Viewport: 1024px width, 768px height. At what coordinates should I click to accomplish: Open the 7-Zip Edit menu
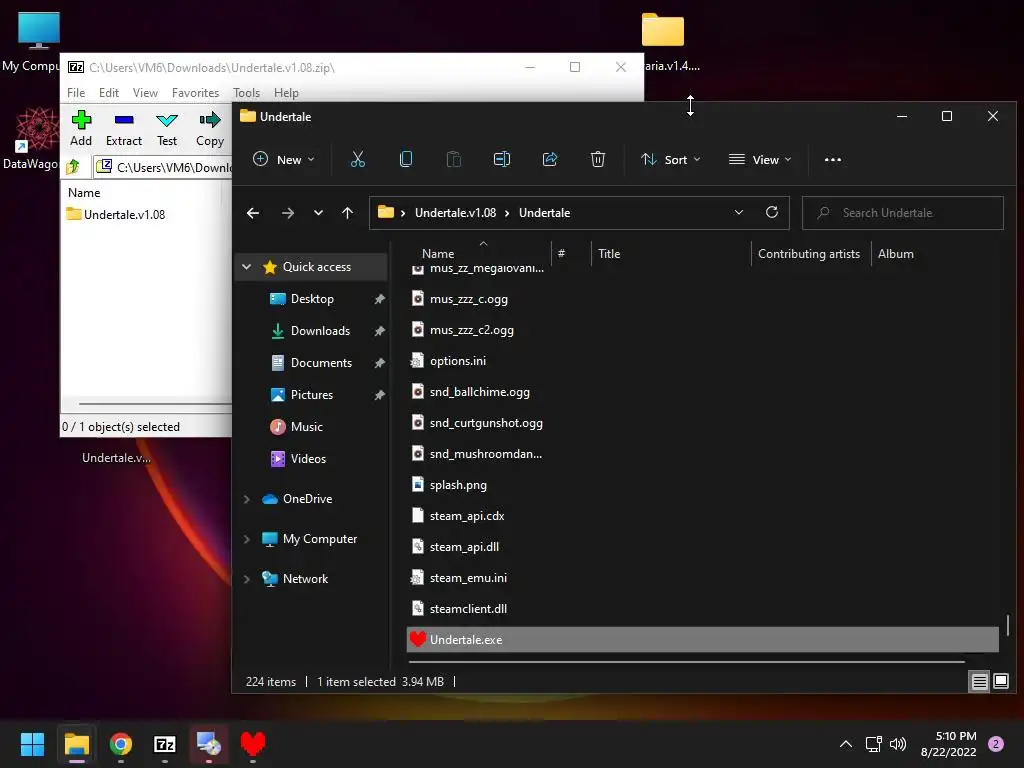[108, 93]
